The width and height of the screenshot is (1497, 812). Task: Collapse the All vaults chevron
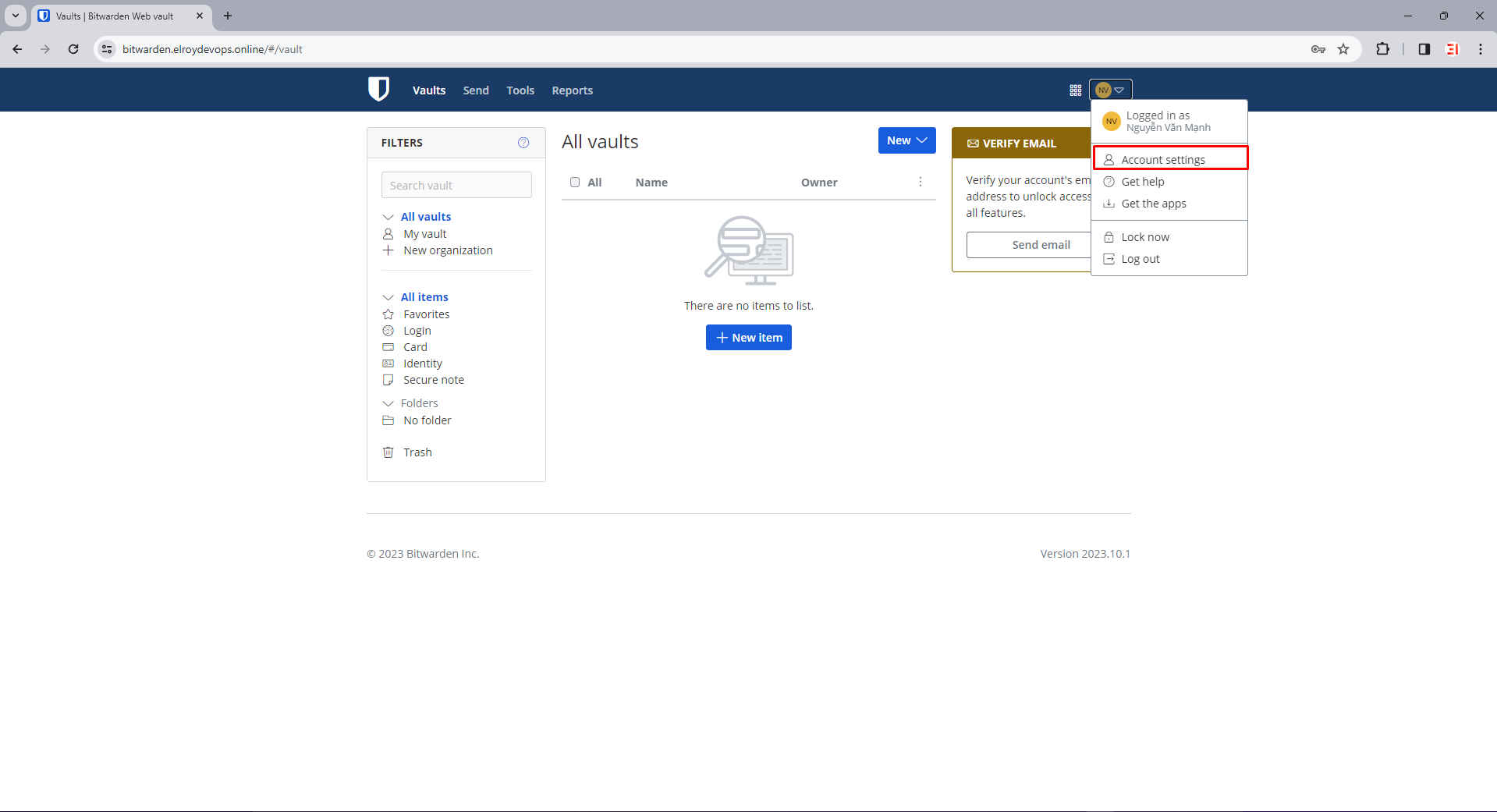[388, 217]
